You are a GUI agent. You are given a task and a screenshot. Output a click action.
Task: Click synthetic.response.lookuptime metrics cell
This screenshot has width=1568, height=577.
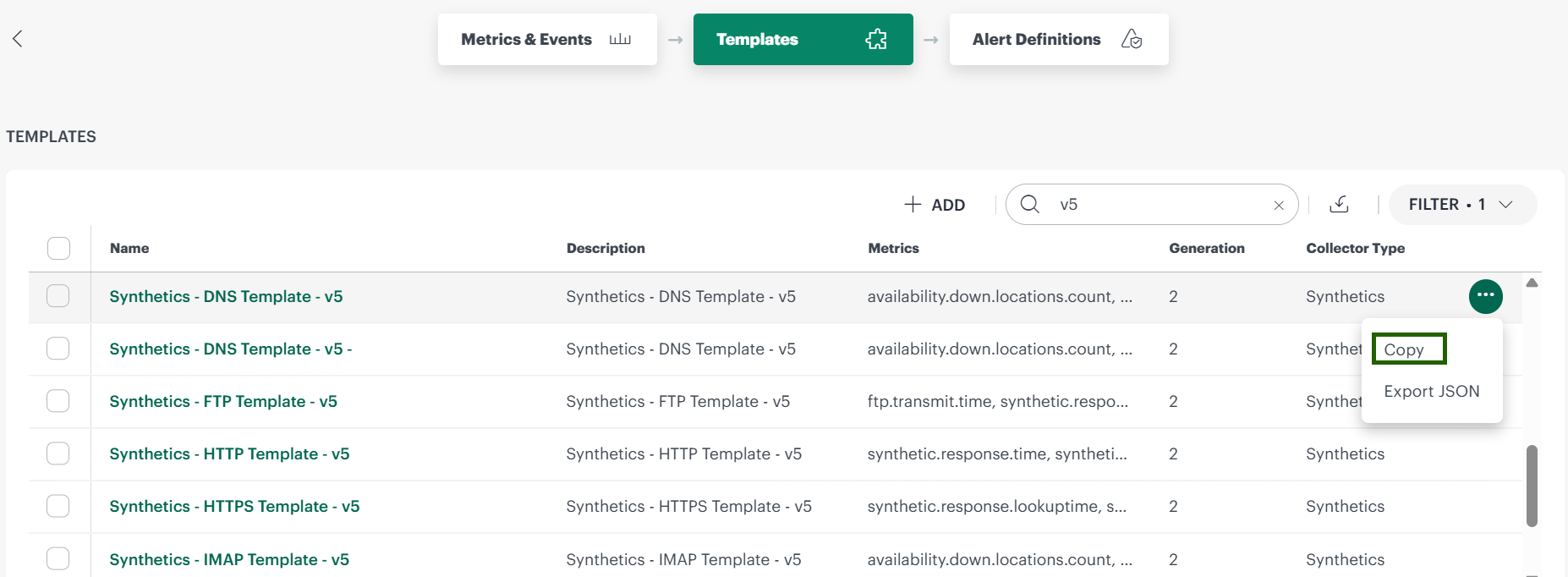(996, 506)
